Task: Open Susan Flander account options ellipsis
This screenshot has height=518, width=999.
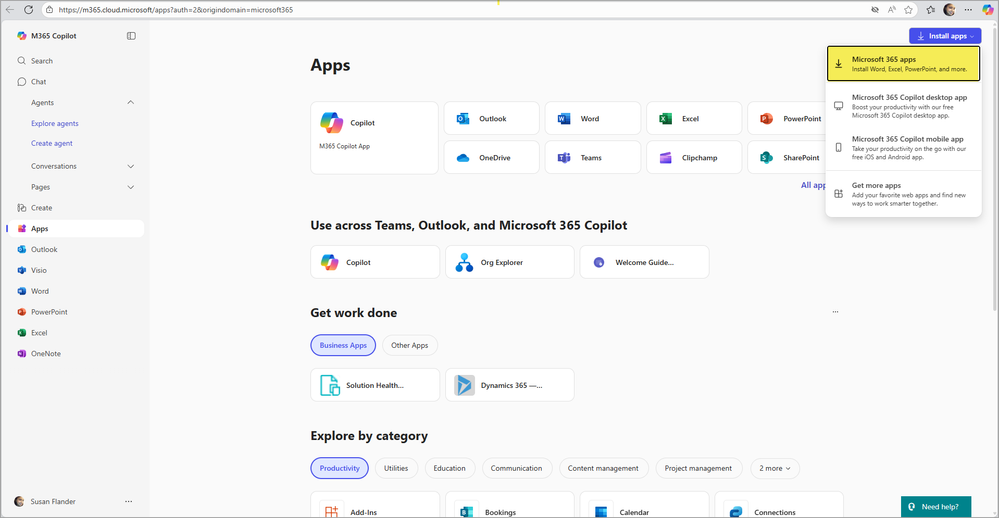Action: [129, 501]
